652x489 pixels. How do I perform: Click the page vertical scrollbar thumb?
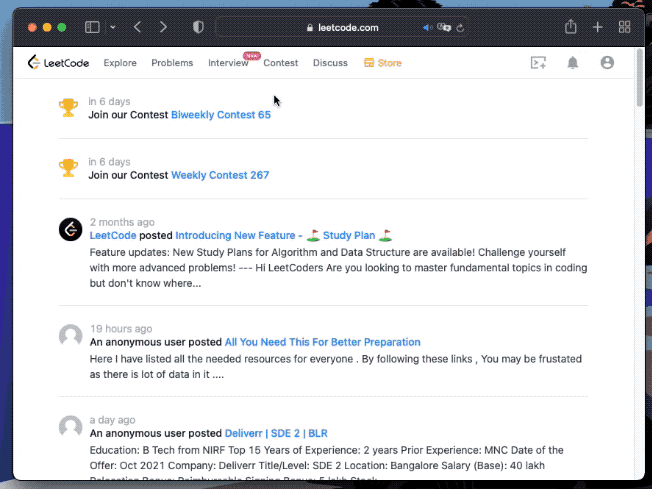[x=640, y=78]
